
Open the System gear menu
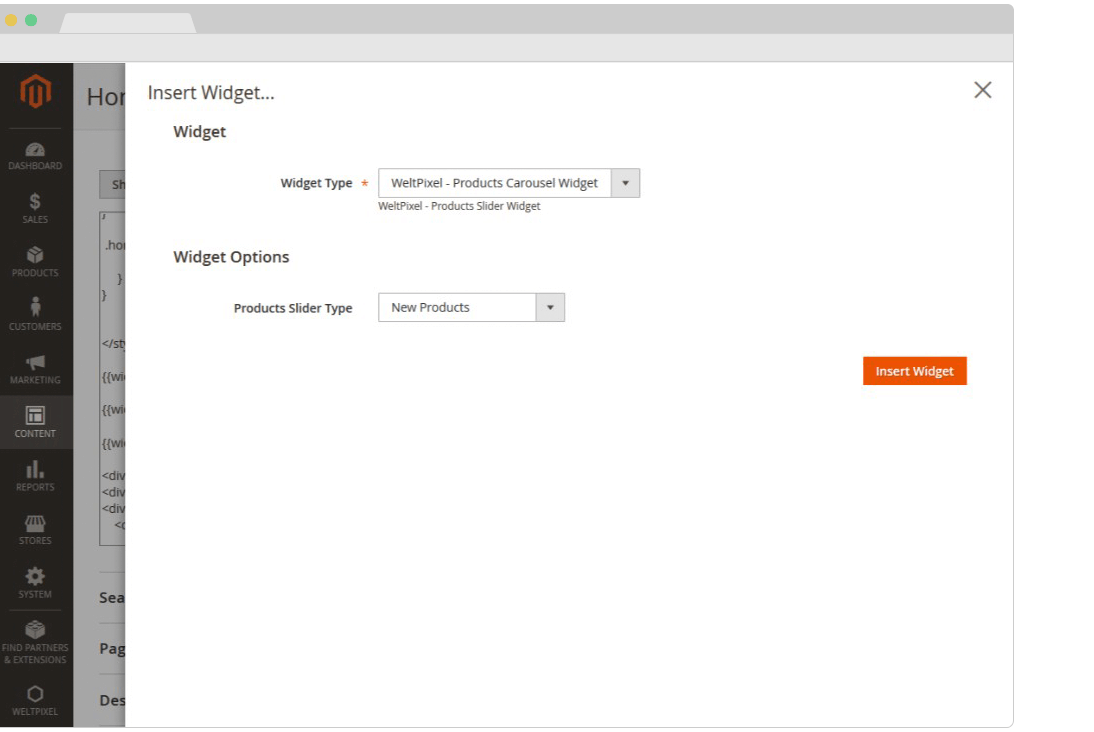click(35, 583)
